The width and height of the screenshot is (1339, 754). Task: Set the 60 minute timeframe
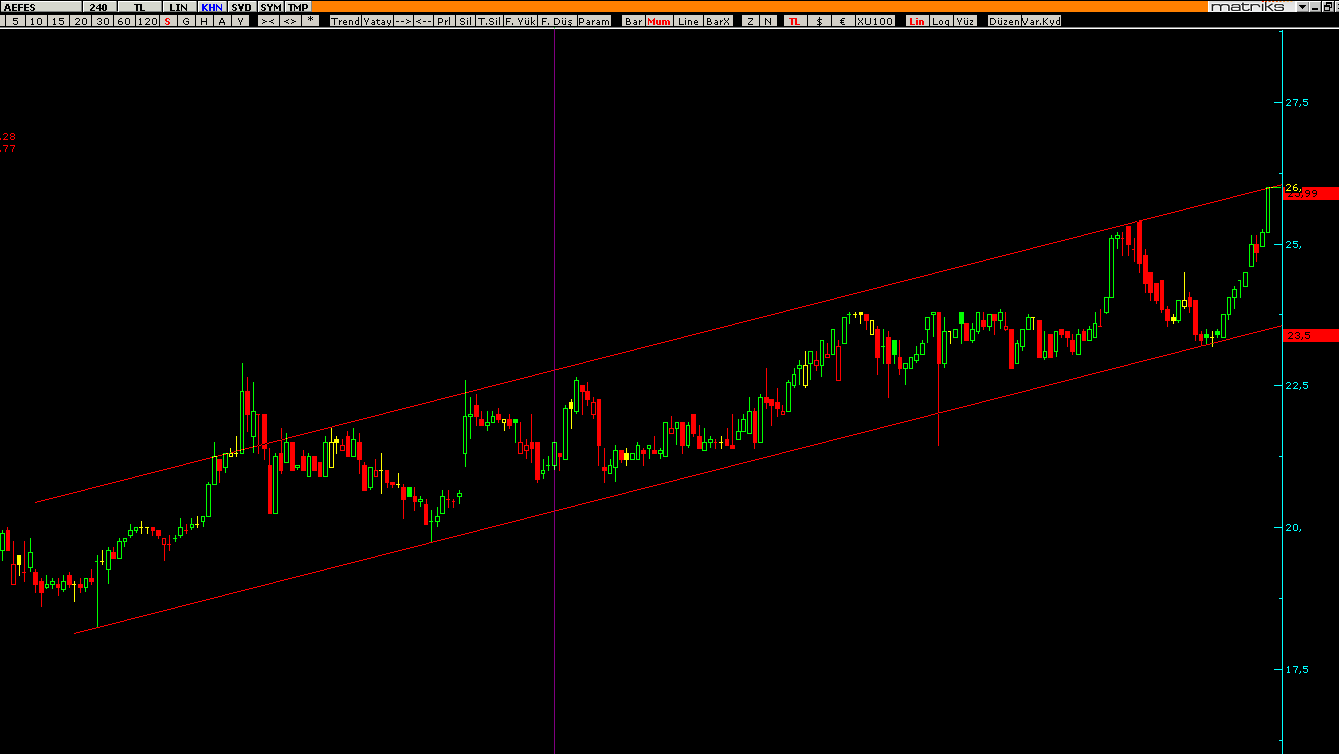tap(123, 21)
